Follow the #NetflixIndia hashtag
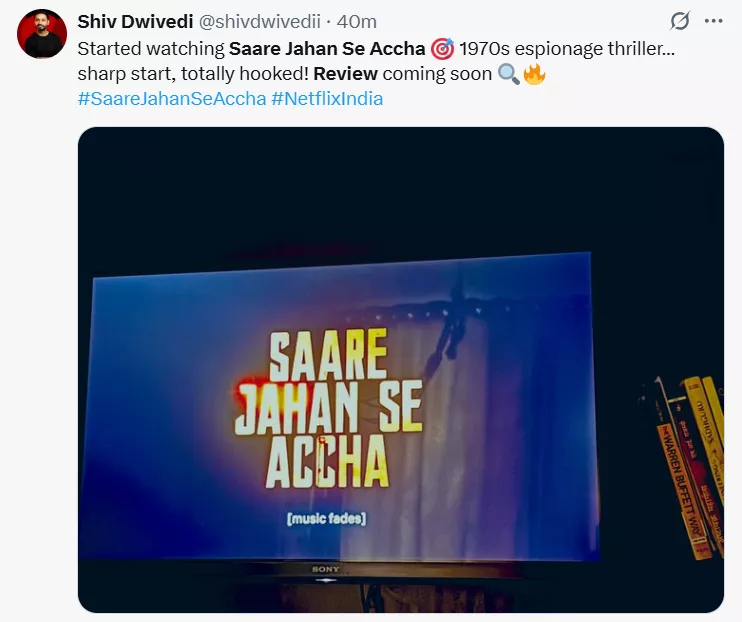This screenshot has height=622, width=742. (327, 98)
